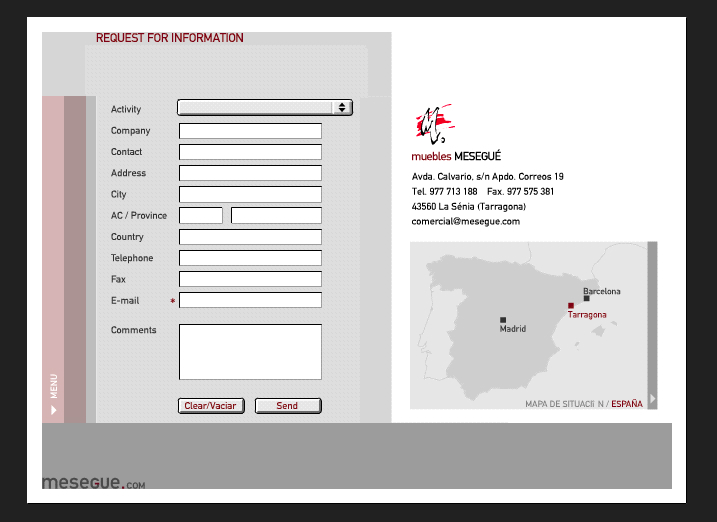Click the ESPAÑA map link
Image resolution: width=717 pixels, height=522 pixels.
click(627, 404)
